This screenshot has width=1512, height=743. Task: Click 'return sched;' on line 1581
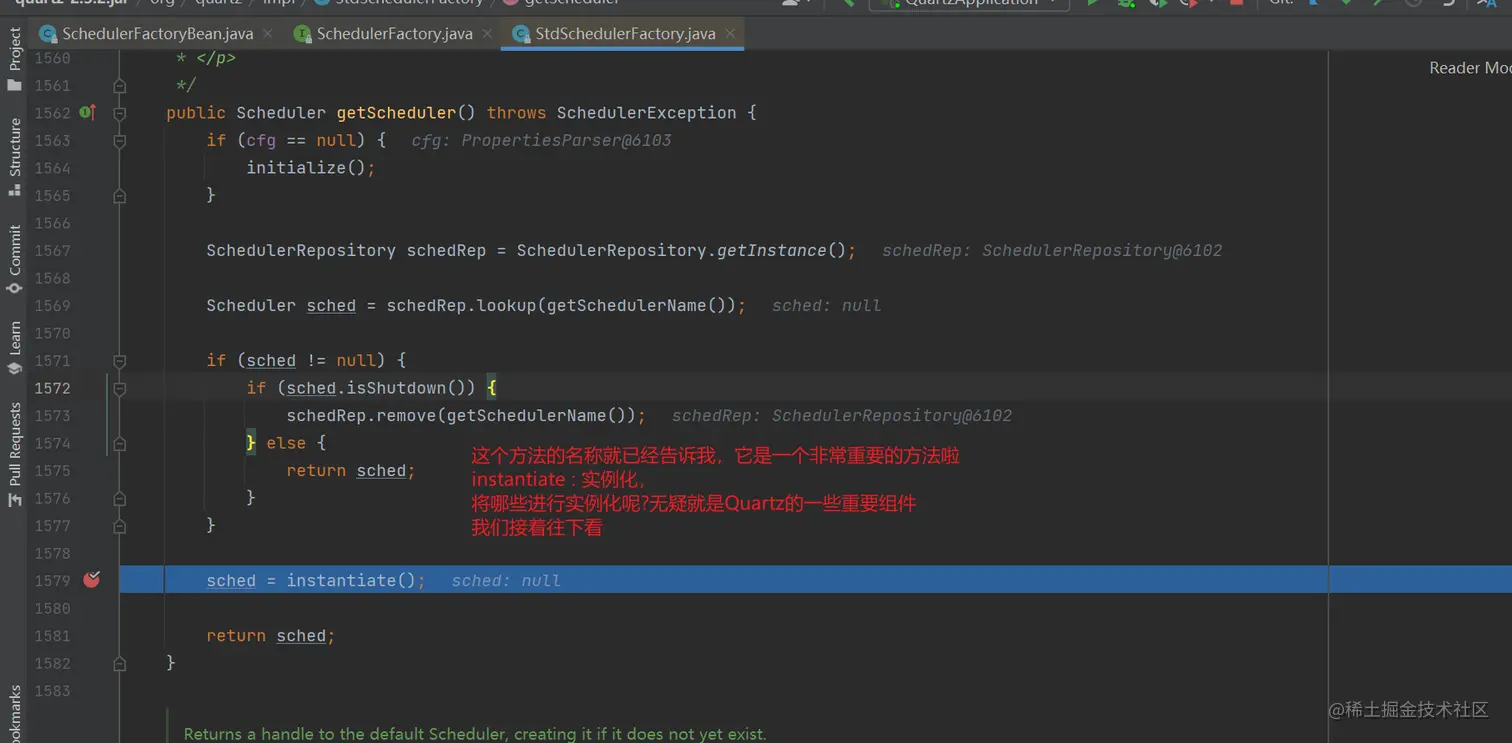[270, 635]
